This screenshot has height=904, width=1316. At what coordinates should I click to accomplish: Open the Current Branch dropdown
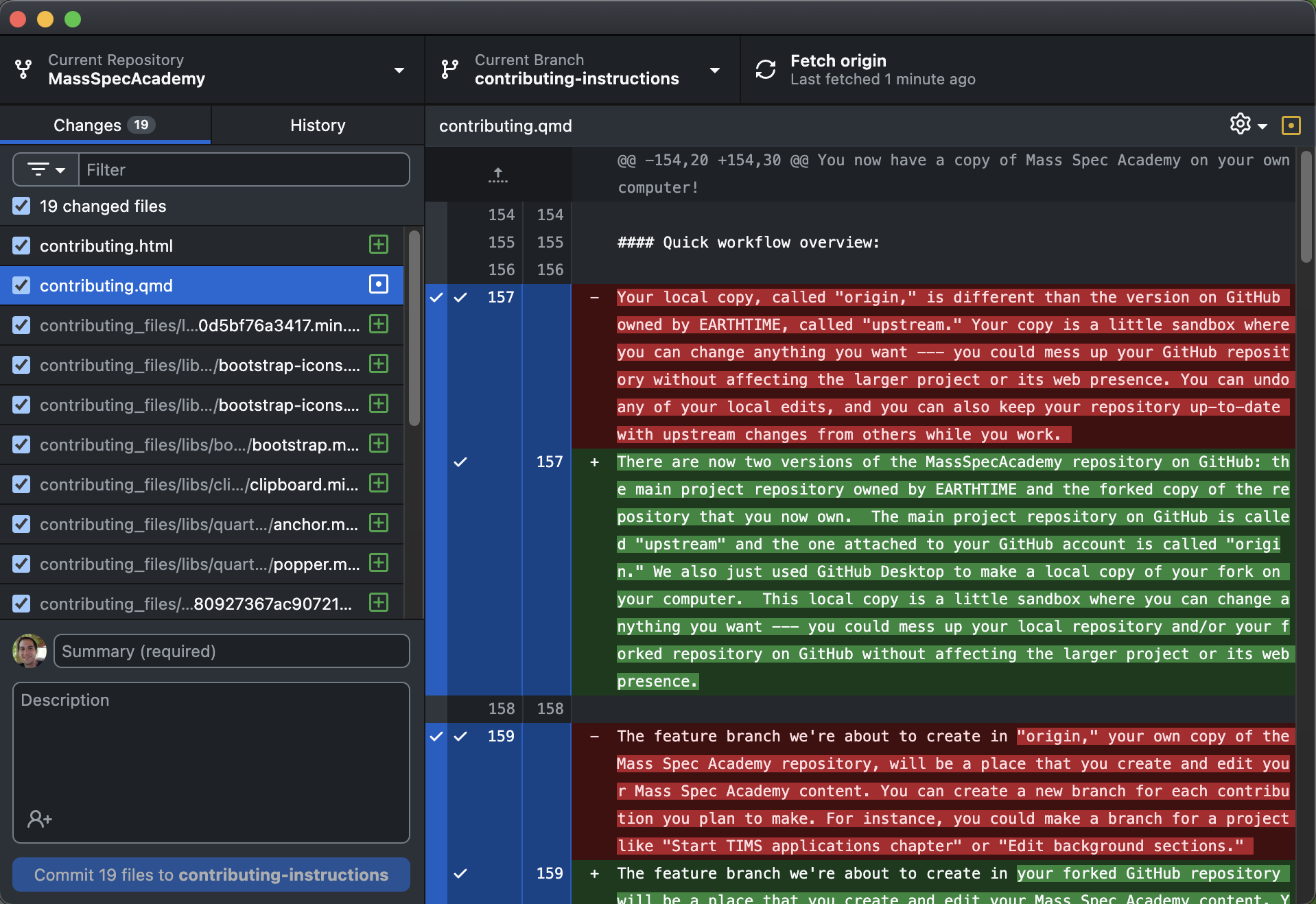[x=583, y=70]
